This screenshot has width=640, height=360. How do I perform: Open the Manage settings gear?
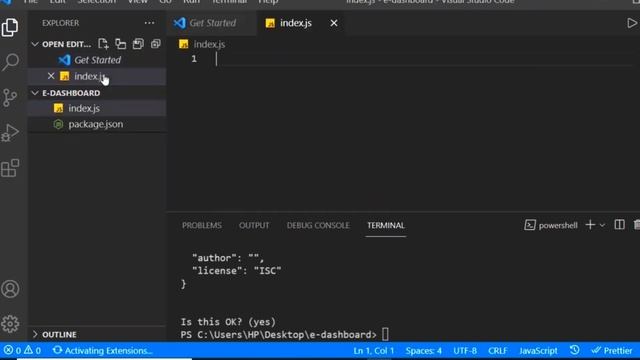tap(10, 324)
